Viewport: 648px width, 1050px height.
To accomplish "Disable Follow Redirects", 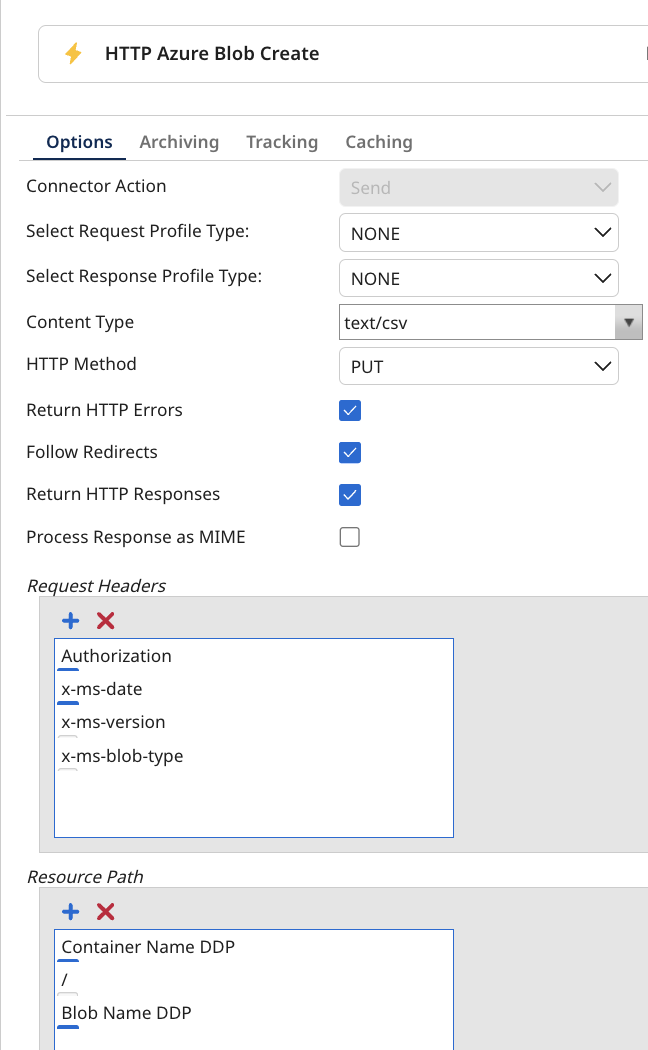I will coord(349,452).
